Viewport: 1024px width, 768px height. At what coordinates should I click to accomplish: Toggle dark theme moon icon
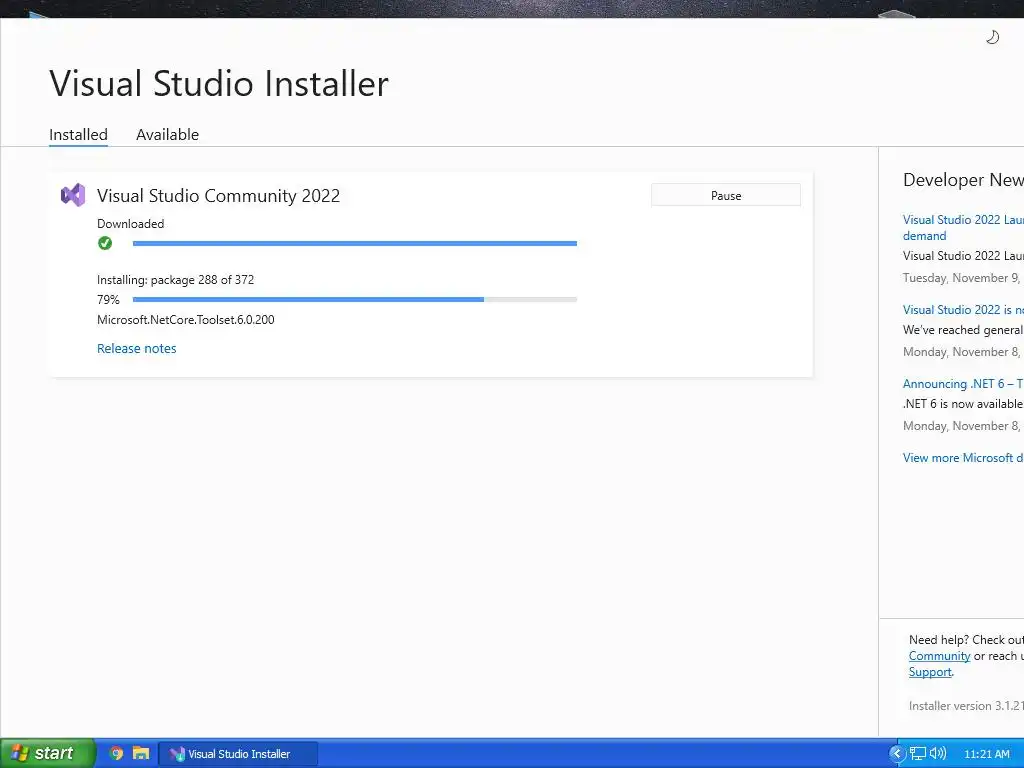992,37
